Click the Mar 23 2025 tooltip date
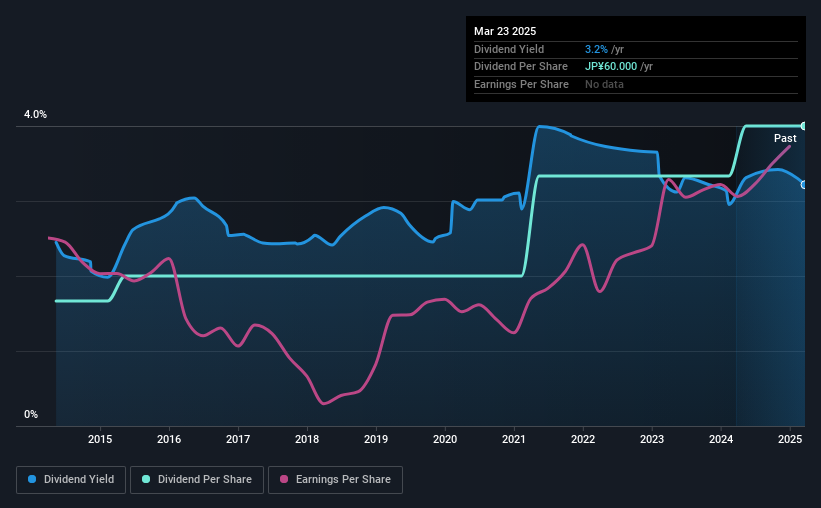The height and width of the screenshot is (508, 821). click(505, 31)
